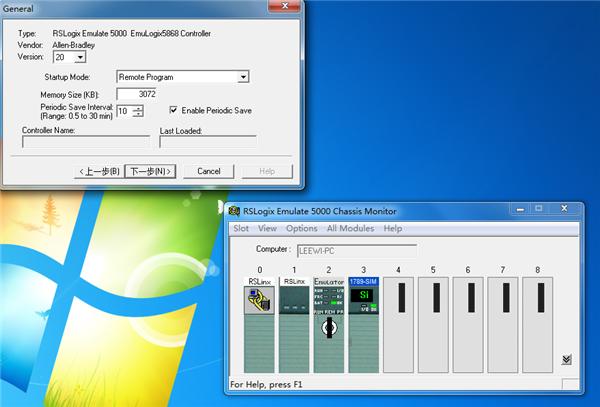Click the 'RSLogix Emulate 5000 EmuLogix5868 Controller' type text
Screen dimensions: 600x407
(x=132, y=34)
